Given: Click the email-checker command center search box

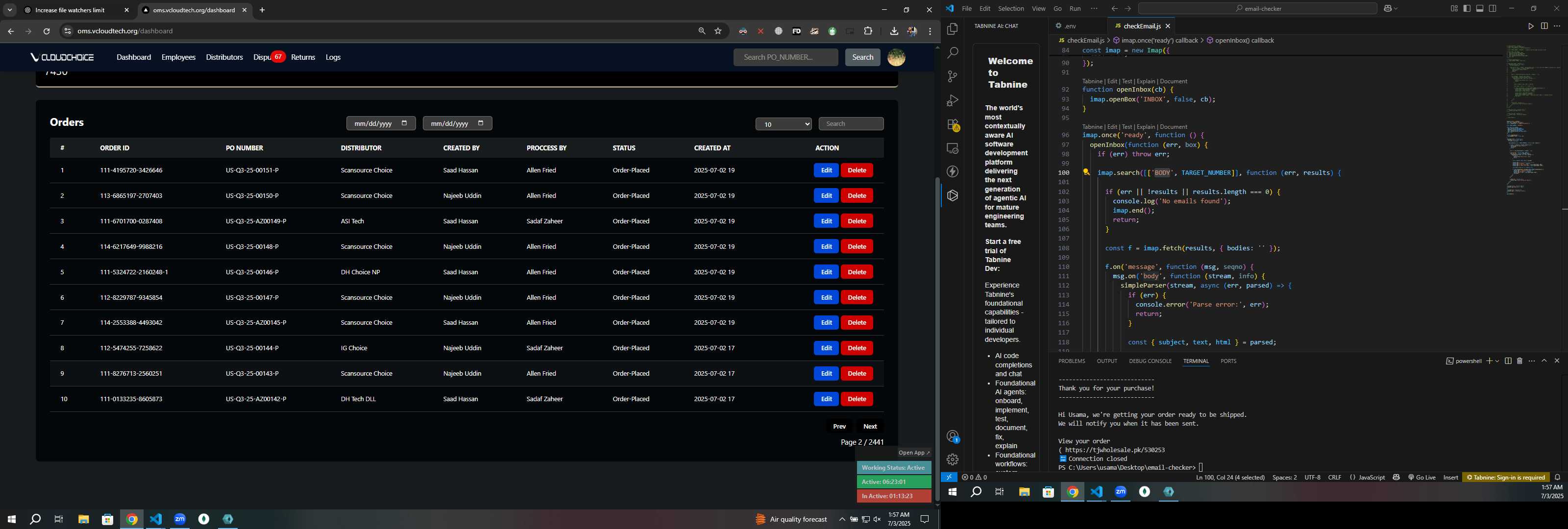Looking at the screenshot, I should [1257, 8].
